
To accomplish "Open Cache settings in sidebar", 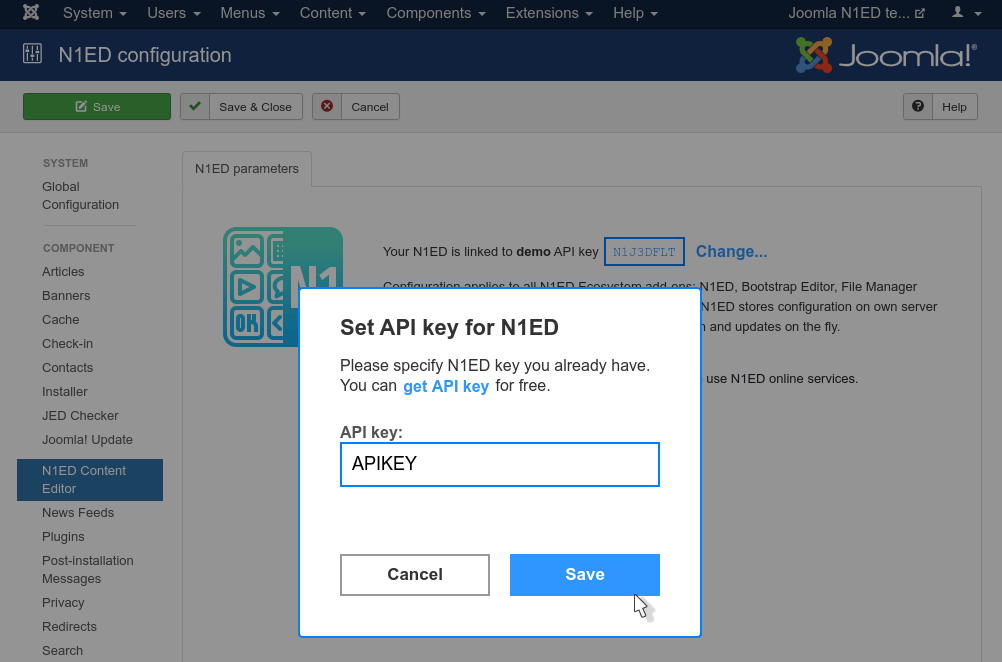I will pos(61,319).
